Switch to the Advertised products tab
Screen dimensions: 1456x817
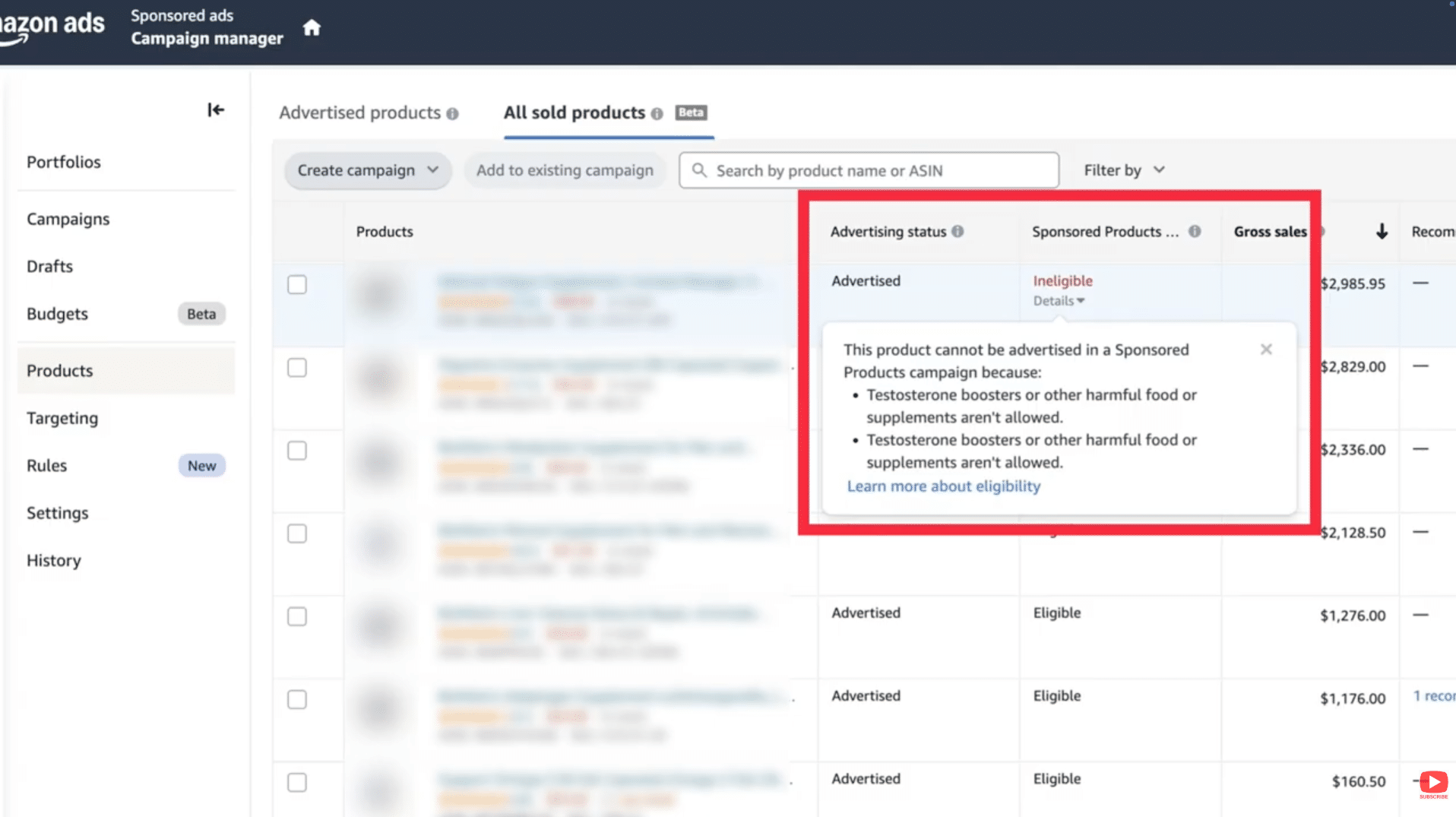359,112
